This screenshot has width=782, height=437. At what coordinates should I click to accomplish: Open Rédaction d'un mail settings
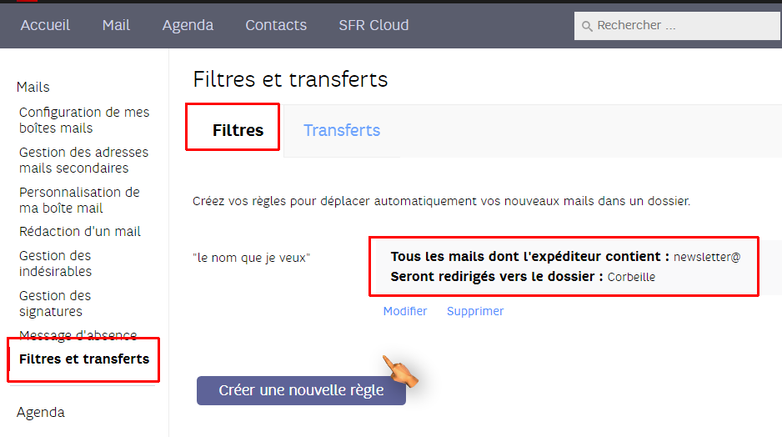[80, 231]
